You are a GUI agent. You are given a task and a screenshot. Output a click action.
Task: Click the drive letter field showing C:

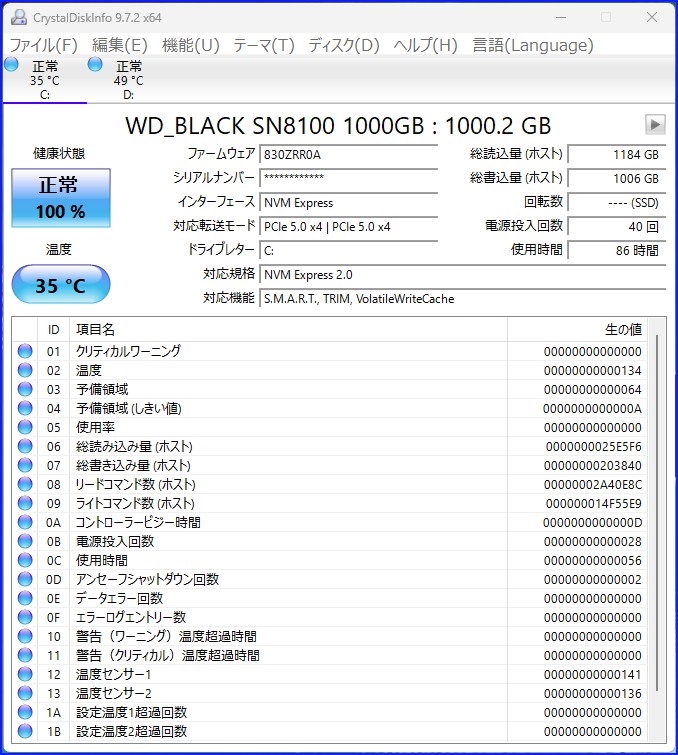point(349,250)
